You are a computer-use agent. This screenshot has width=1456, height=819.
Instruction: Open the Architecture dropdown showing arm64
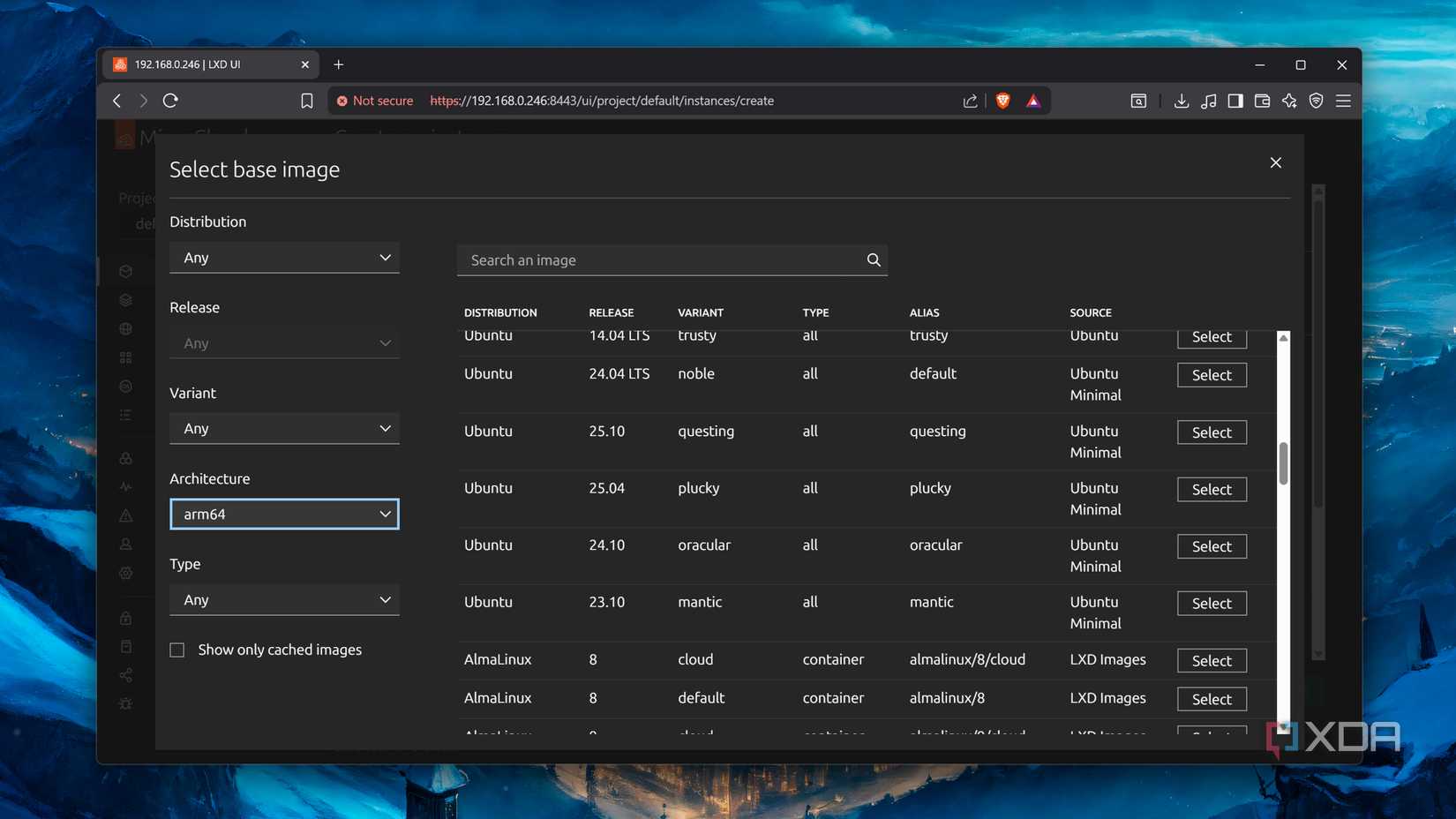[284, 514]
